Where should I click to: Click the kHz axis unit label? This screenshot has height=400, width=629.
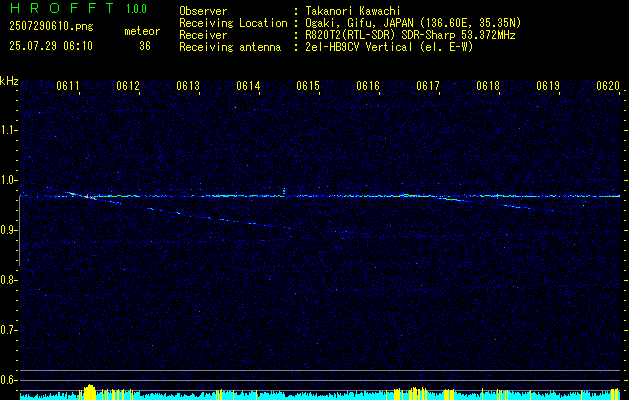pos(9,81)
